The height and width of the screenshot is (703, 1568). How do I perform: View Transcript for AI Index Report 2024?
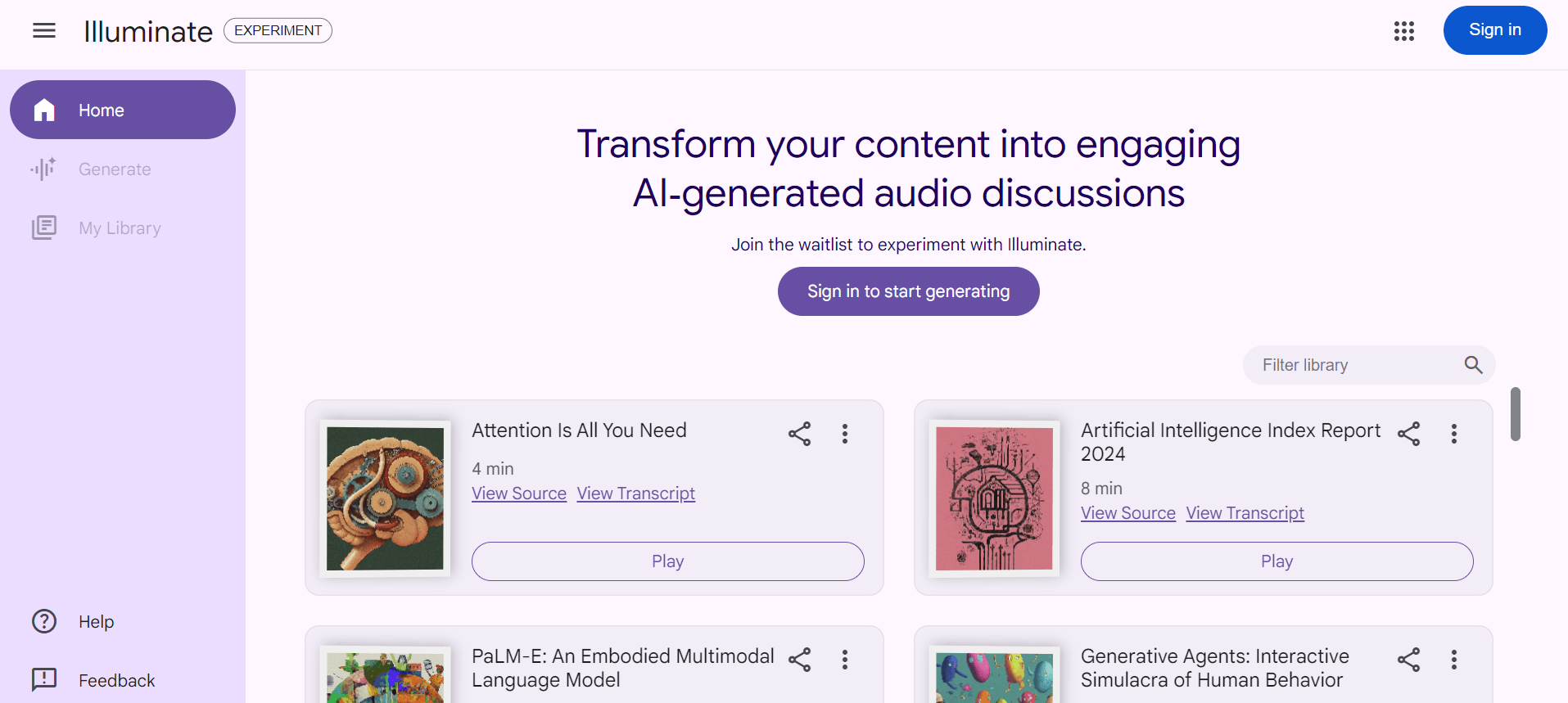tap(1245, 513)
